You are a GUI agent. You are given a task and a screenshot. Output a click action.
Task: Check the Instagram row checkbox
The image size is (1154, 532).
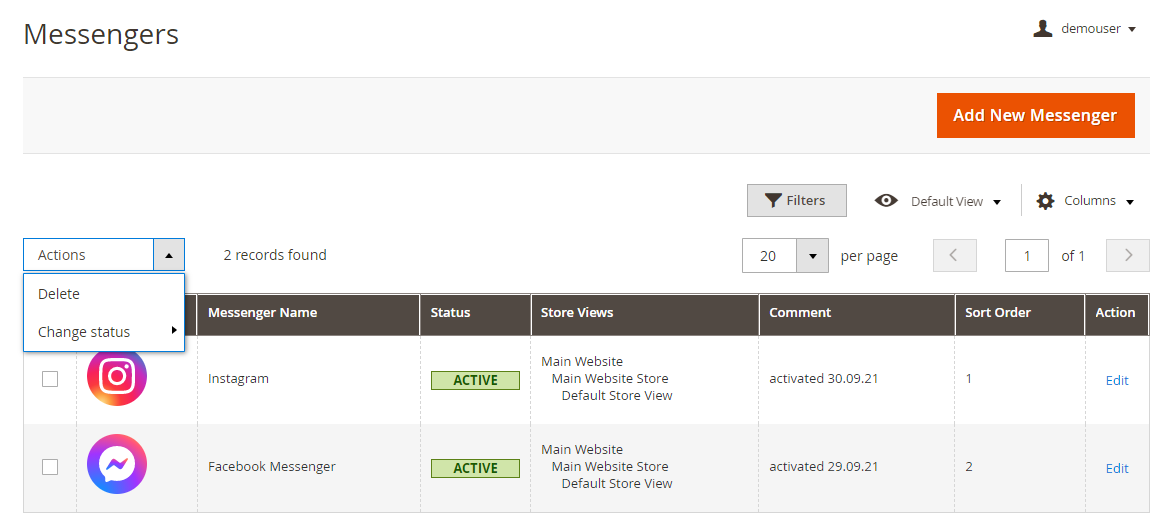click(50, 379)
